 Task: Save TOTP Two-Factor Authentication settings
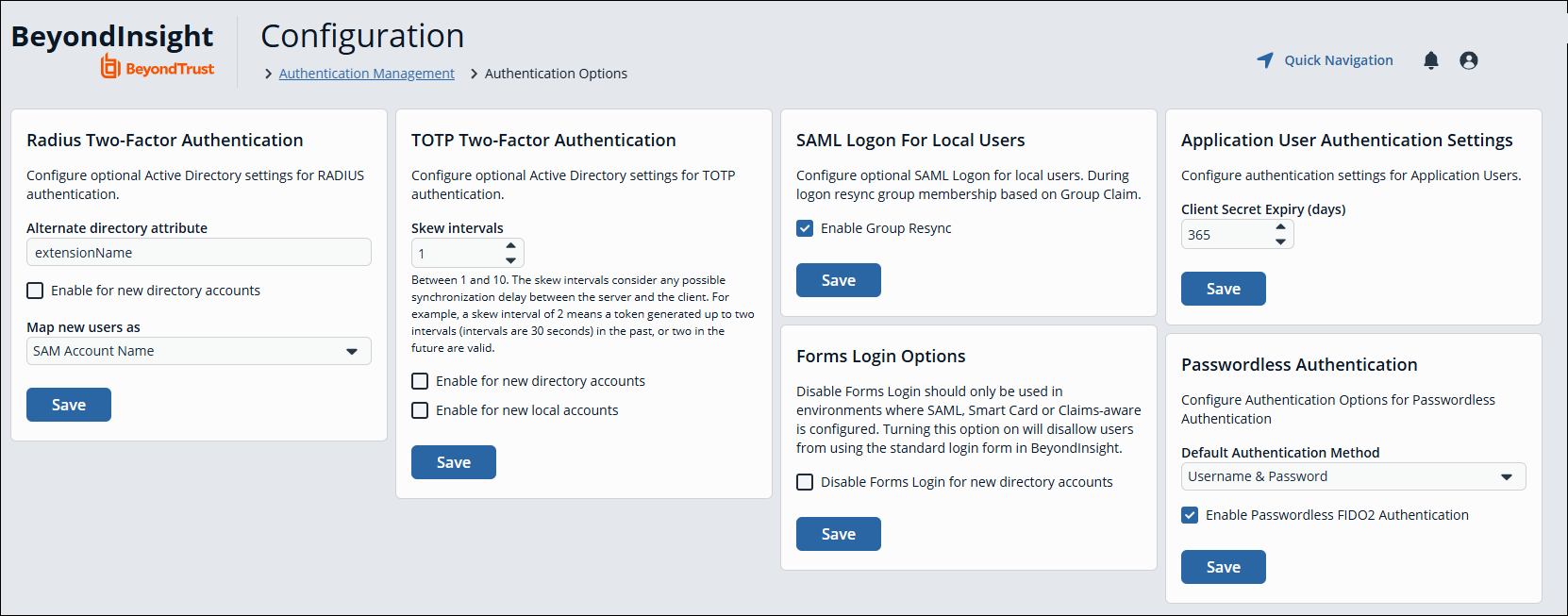click(x=454, y=462)
